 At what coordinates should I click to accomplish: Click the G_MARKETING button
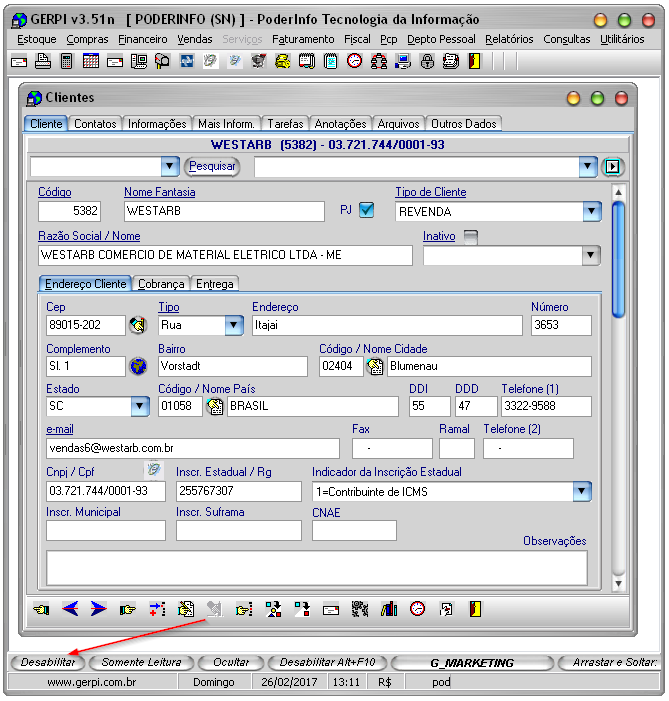[x=472, y=663]
